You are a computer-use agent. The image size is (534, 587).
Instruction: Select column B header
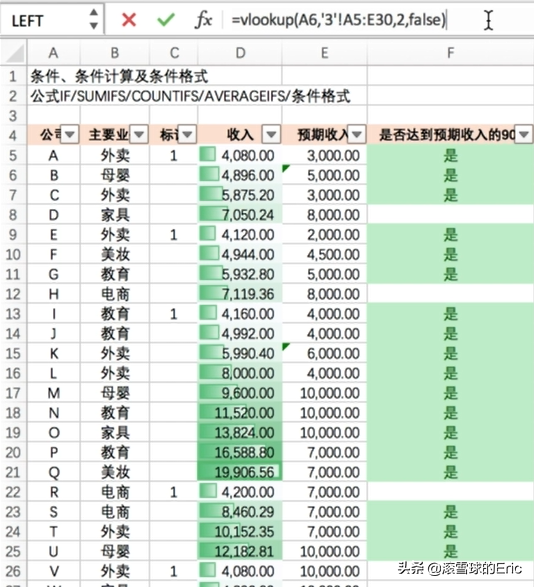[115, 53]
